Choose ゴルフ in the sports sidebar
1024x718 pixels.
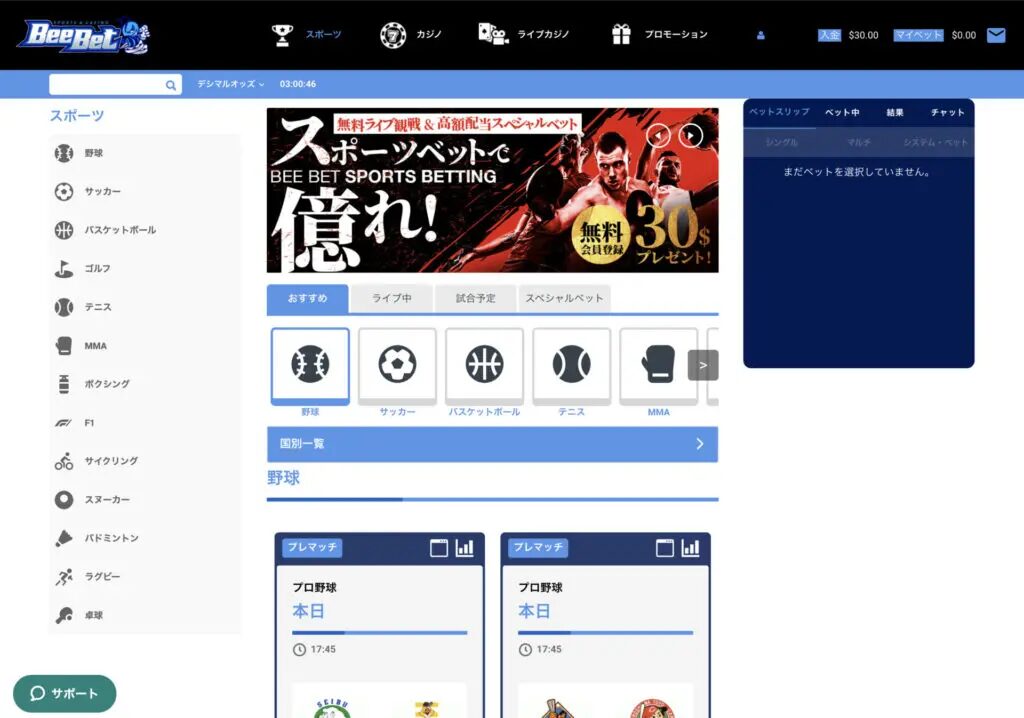(144, 269)
